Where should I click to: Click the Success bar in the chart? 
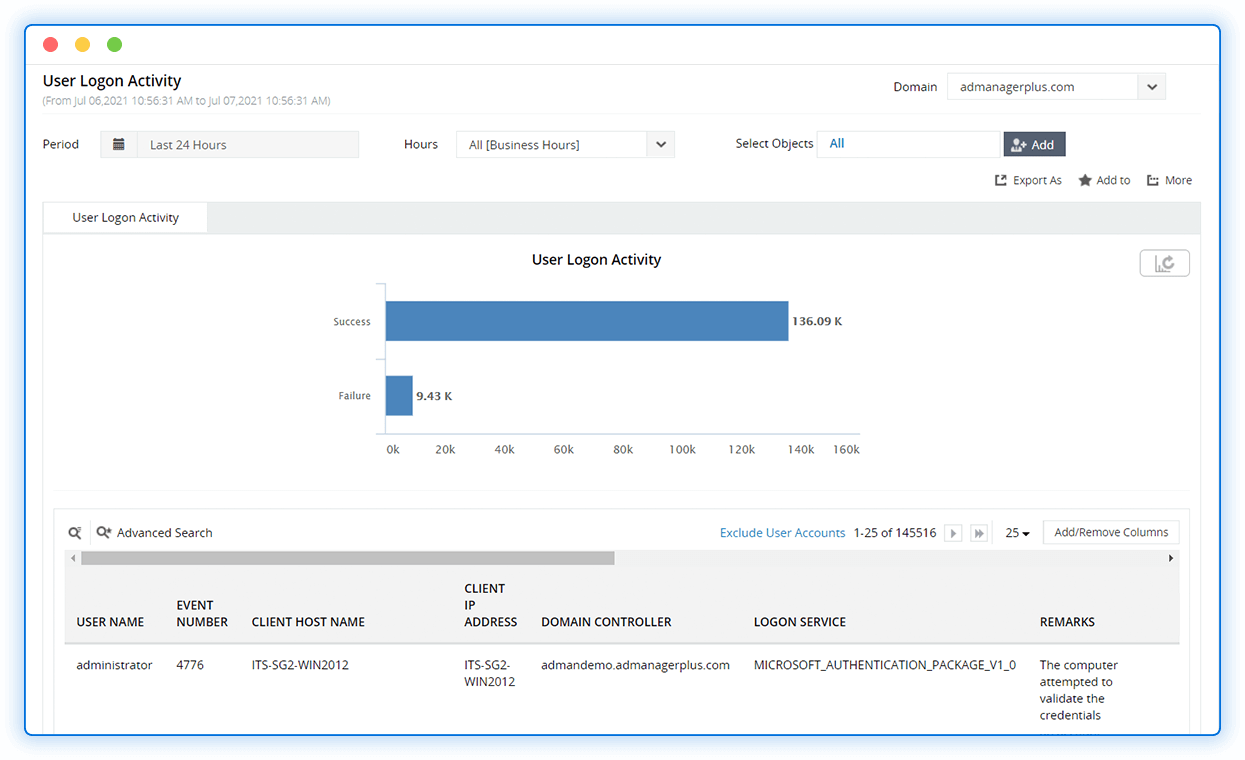pyautogui.click(x=585, y=320)
